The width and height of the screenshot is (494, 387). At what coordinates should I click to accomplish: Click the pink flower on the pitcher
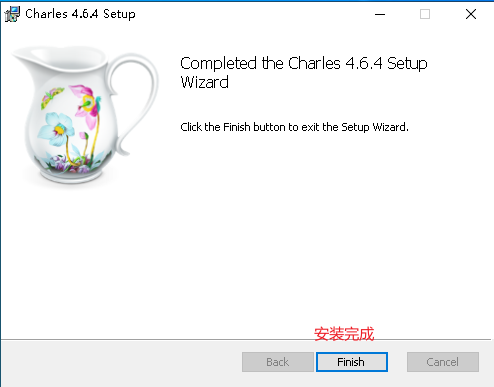tap(86, 103)
